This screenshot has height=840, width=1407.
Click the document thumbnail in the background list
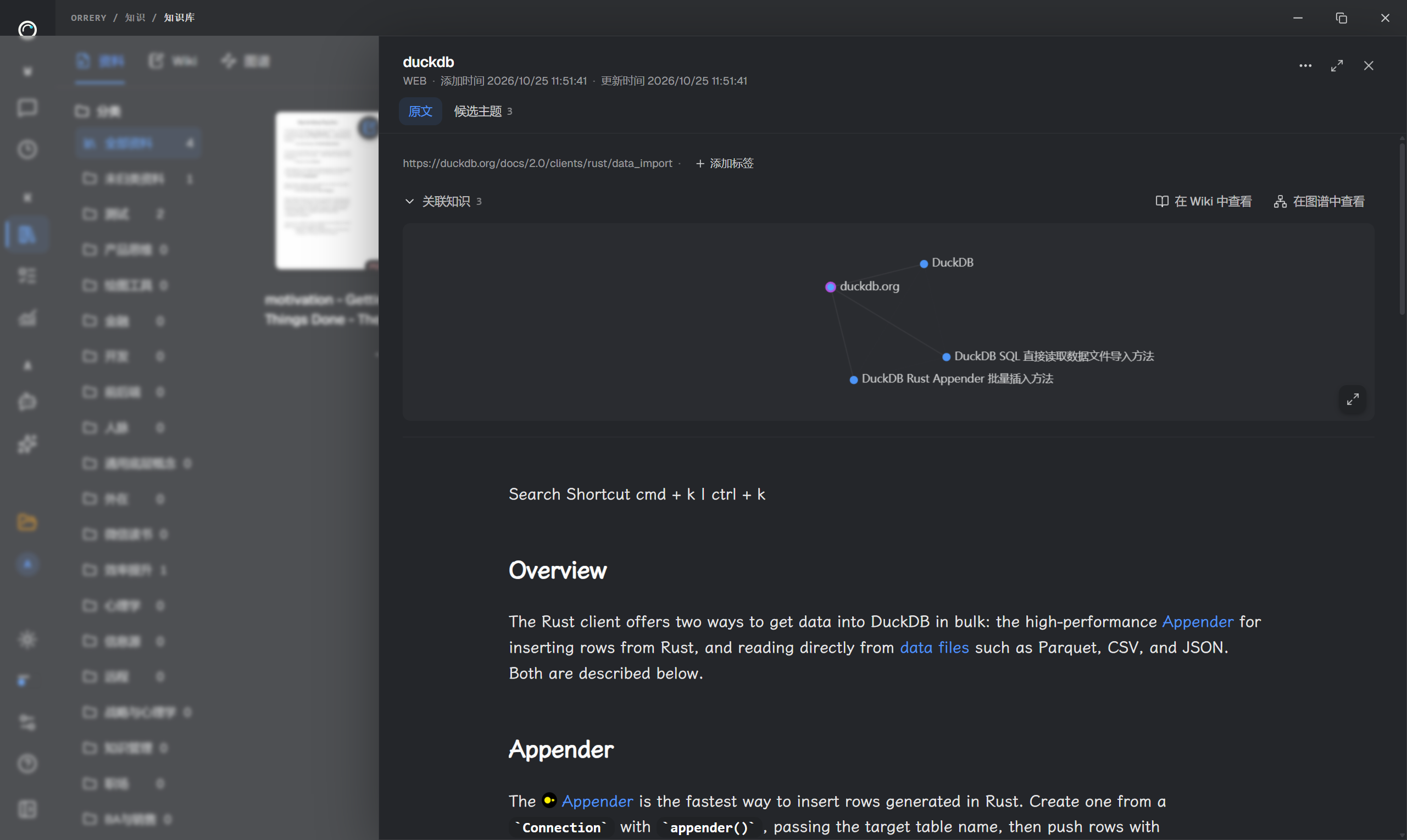(326, 190)
